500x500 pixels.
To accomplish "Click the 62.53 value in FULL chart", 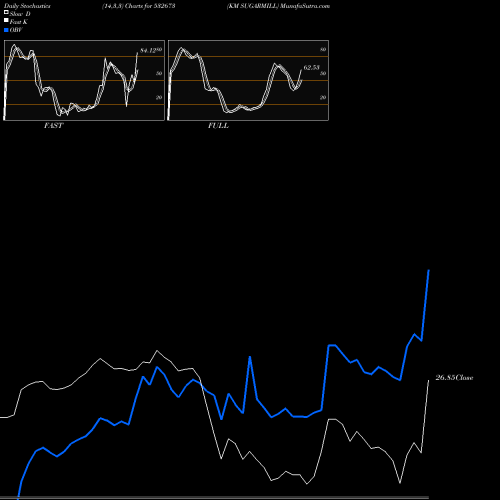I will [x=311, y=67].
